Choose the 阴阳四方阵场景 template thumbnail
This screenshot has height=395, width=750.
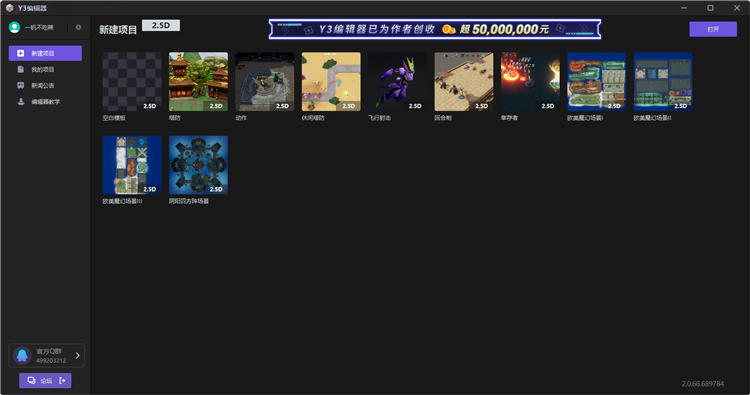(199, 165)
